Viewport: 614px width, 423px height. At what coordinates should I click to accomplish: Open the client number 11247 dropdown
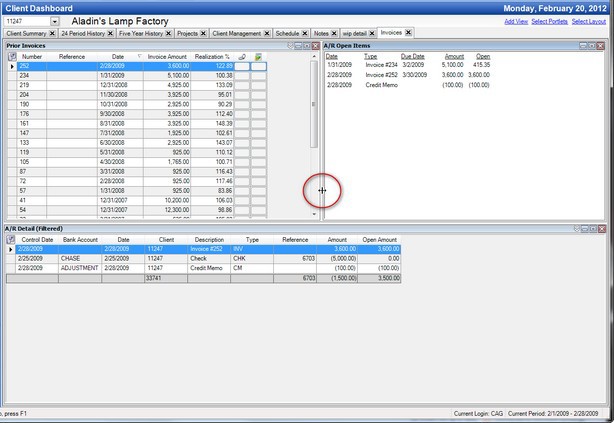[53, 21]
